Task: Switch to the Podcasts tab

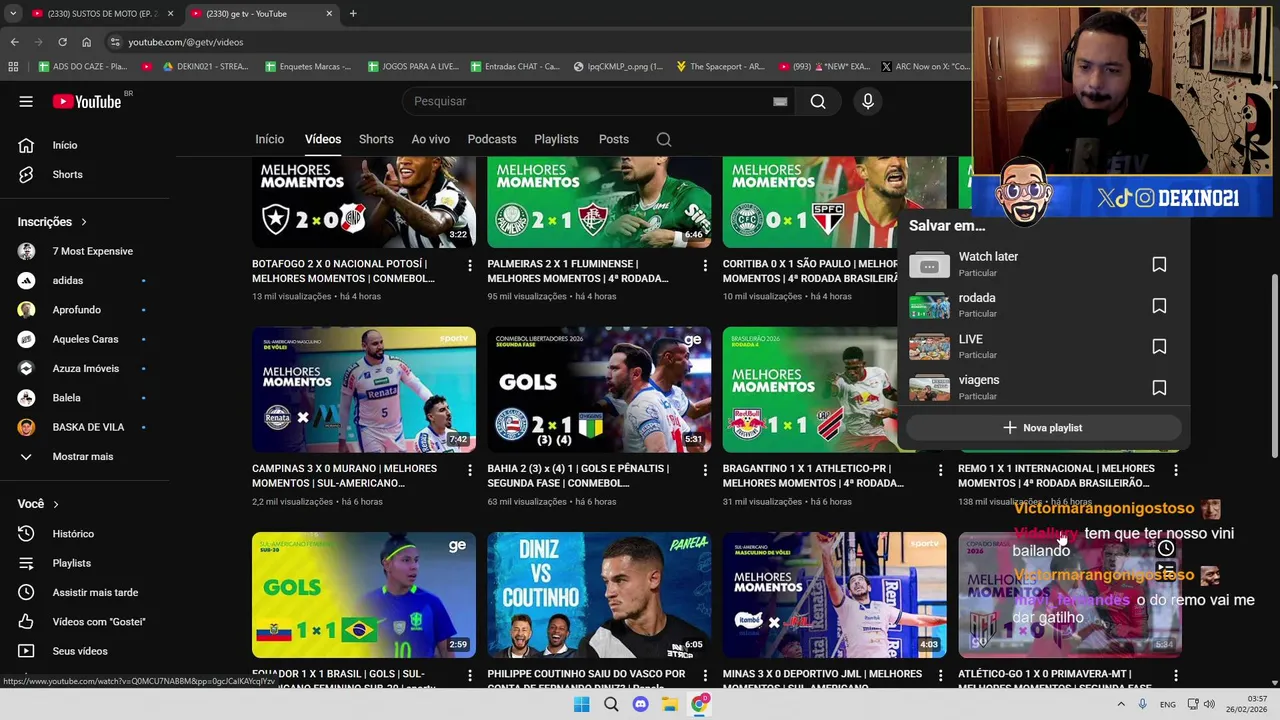Action: pos(492,139)
